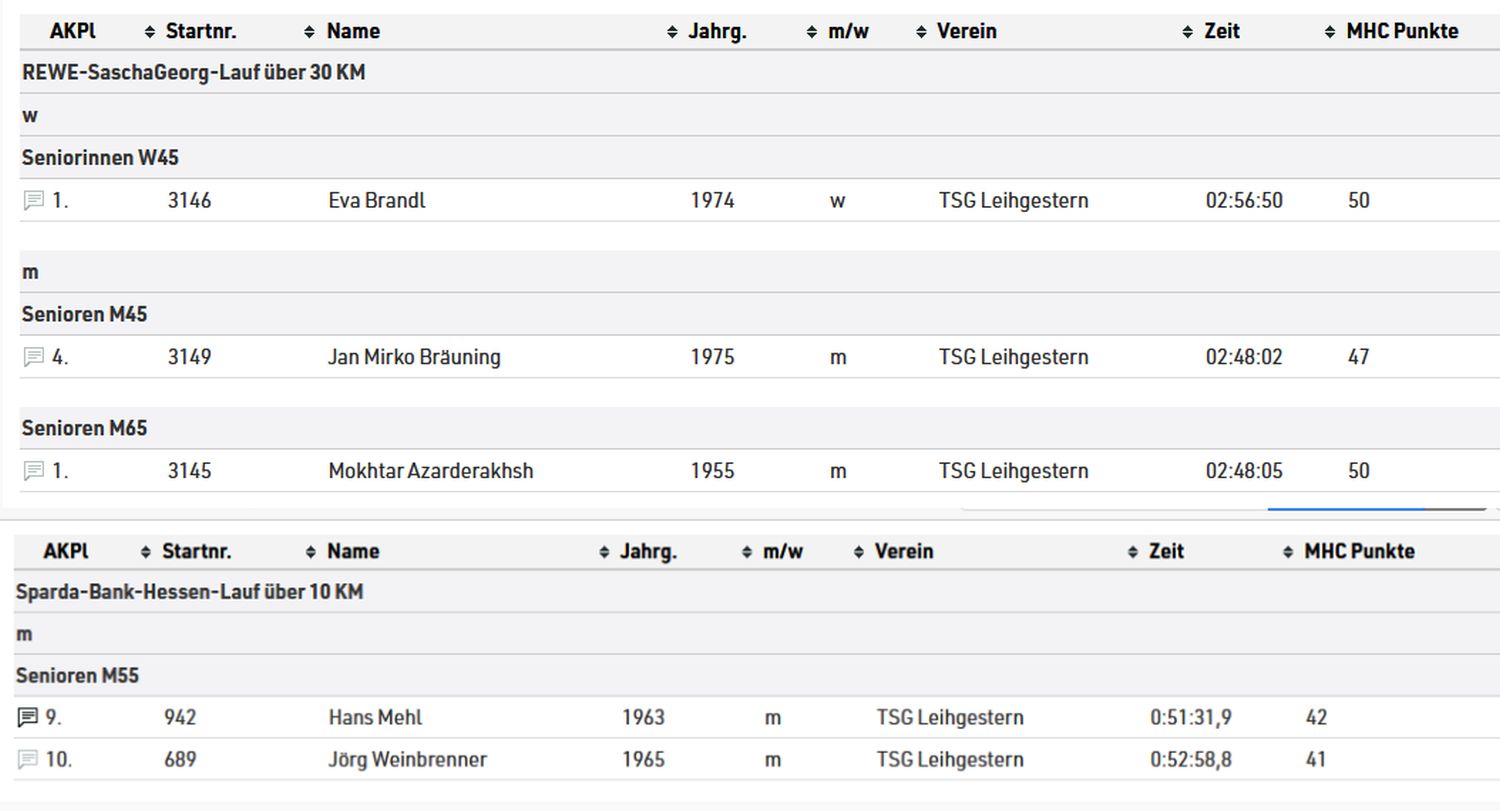This screenshot has height=811, width=1500.
Task: Sort top table by Jahrg. arrows
Action: tap(812, 32)
